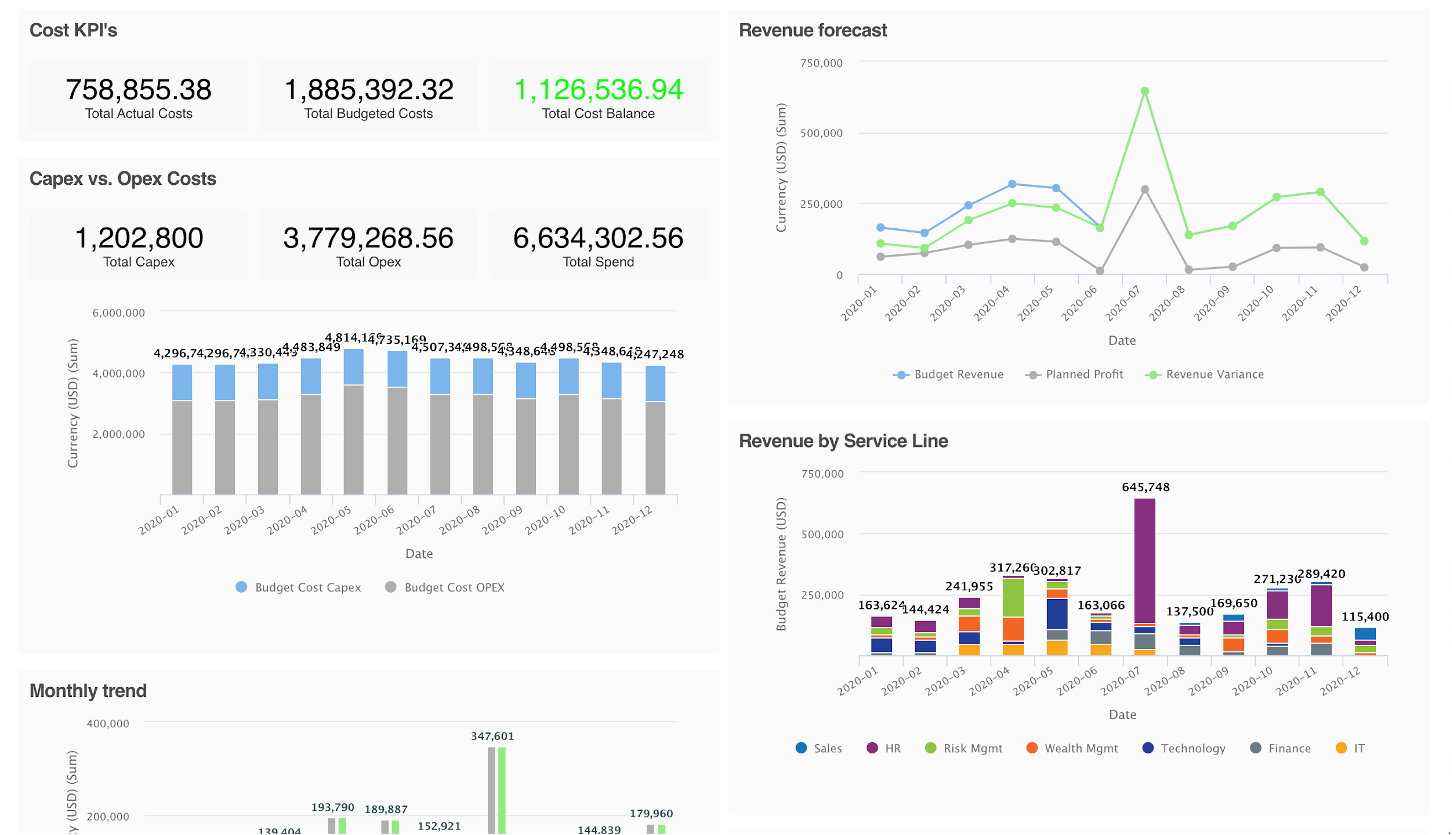Click the Sales legend blue dot
This screenshot has width=1452, height=835.
[x=801, y=748]
